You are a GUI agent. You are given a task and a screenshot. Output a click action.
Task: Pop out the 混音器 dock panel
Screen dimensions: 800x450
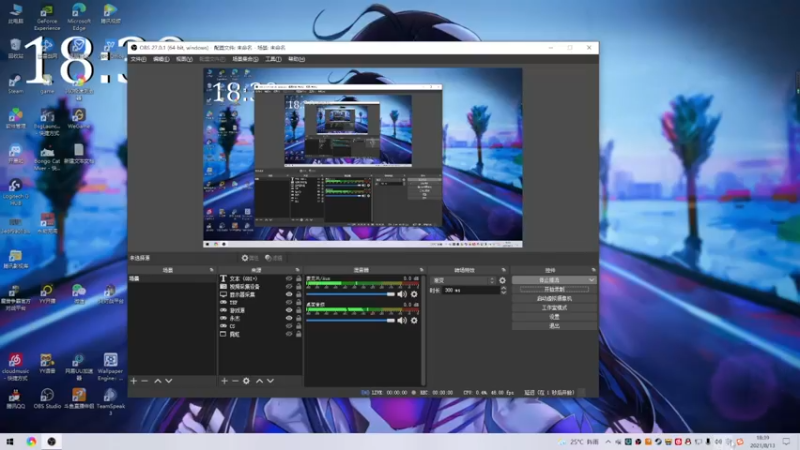click(x=421, y=270)
